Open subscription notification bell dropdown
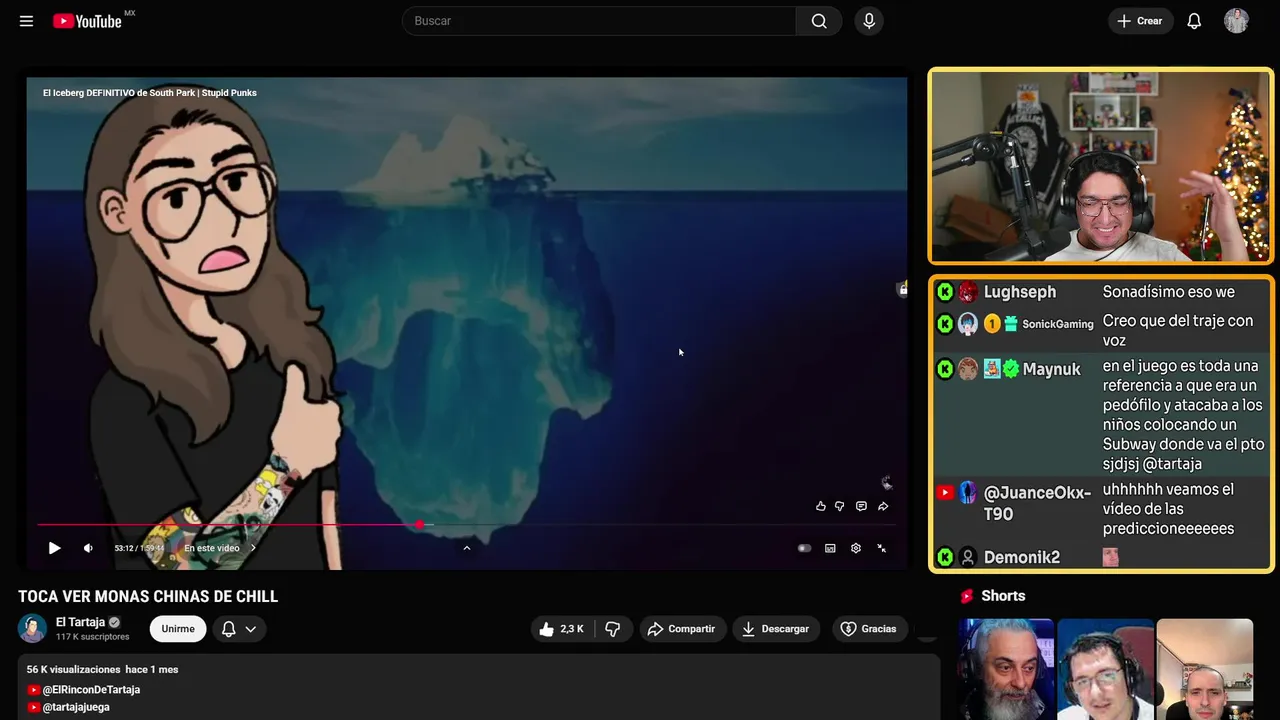The image size is (1280, 720). click(239, 629)
